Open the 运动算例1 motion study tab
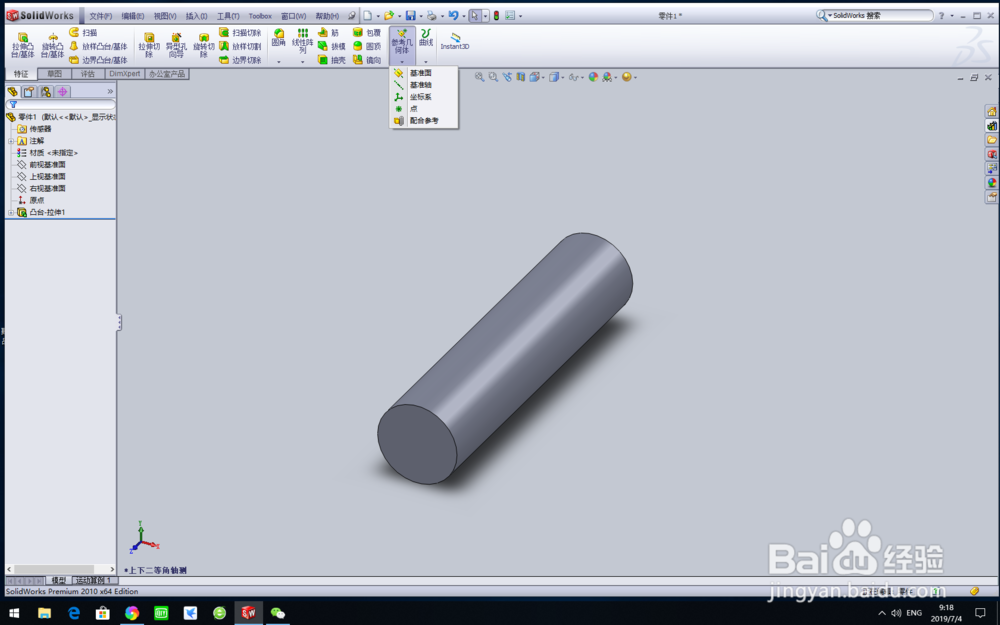 pos(94,580)
